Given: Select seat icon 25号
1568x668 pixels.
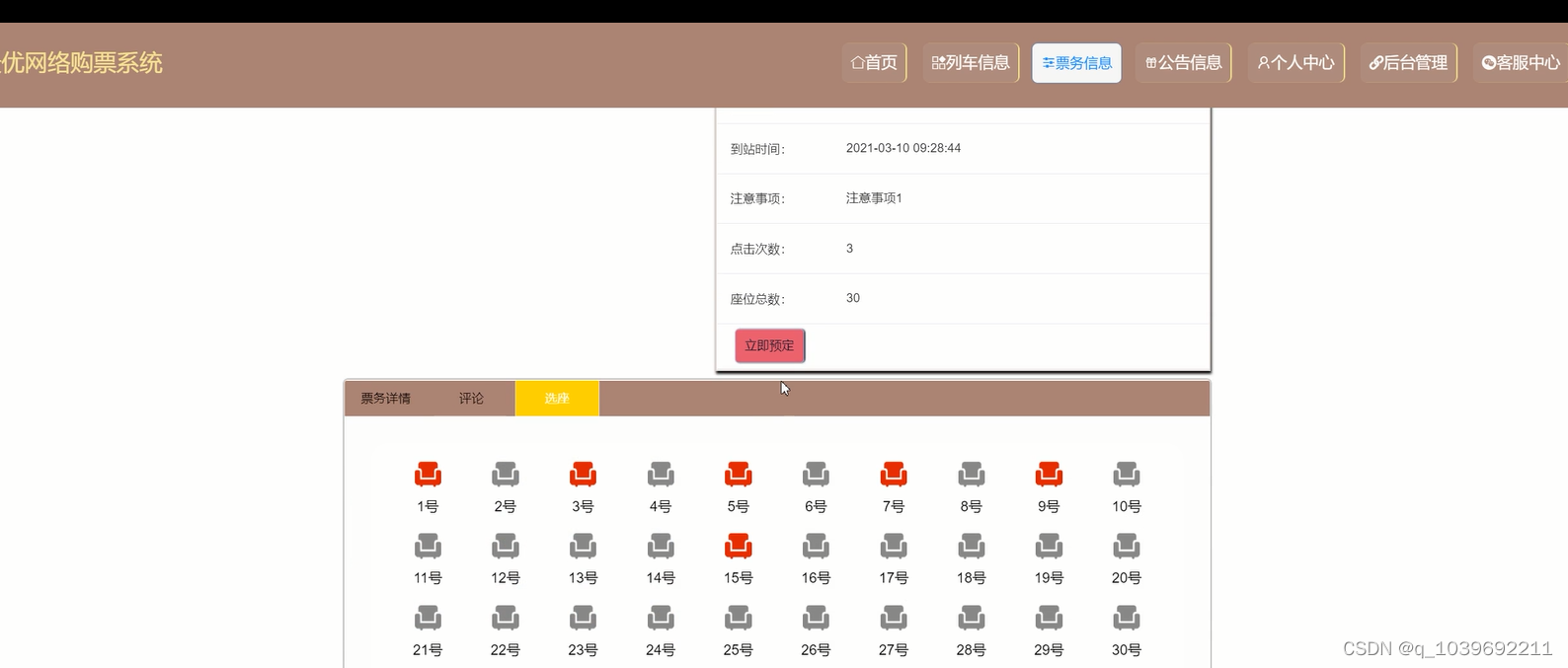Looking at the screenshot, I should [739, 618].
